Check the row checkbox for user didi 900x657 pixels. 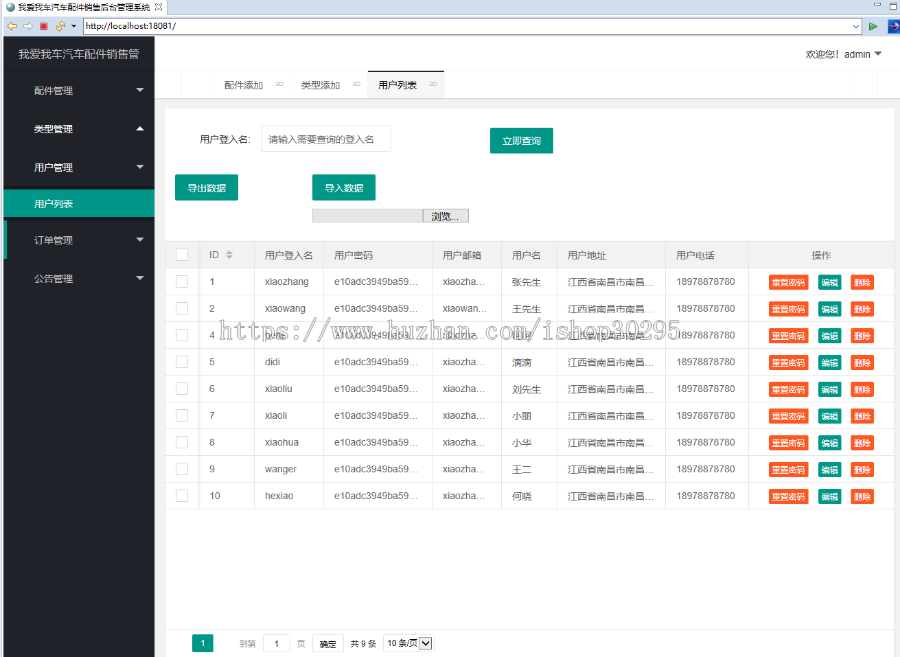[181, 361]
